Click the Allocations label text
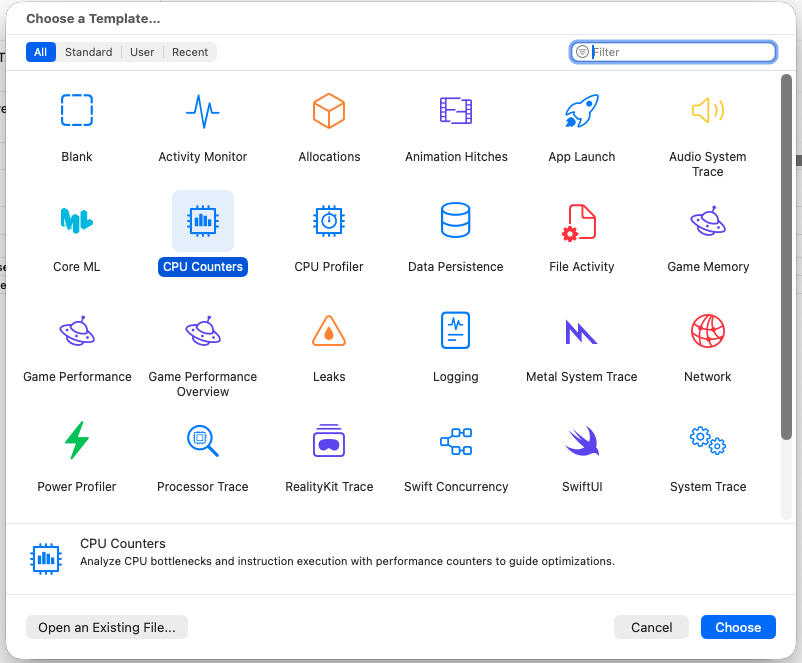This screenshot has width=802, height=663. point(329,157)
